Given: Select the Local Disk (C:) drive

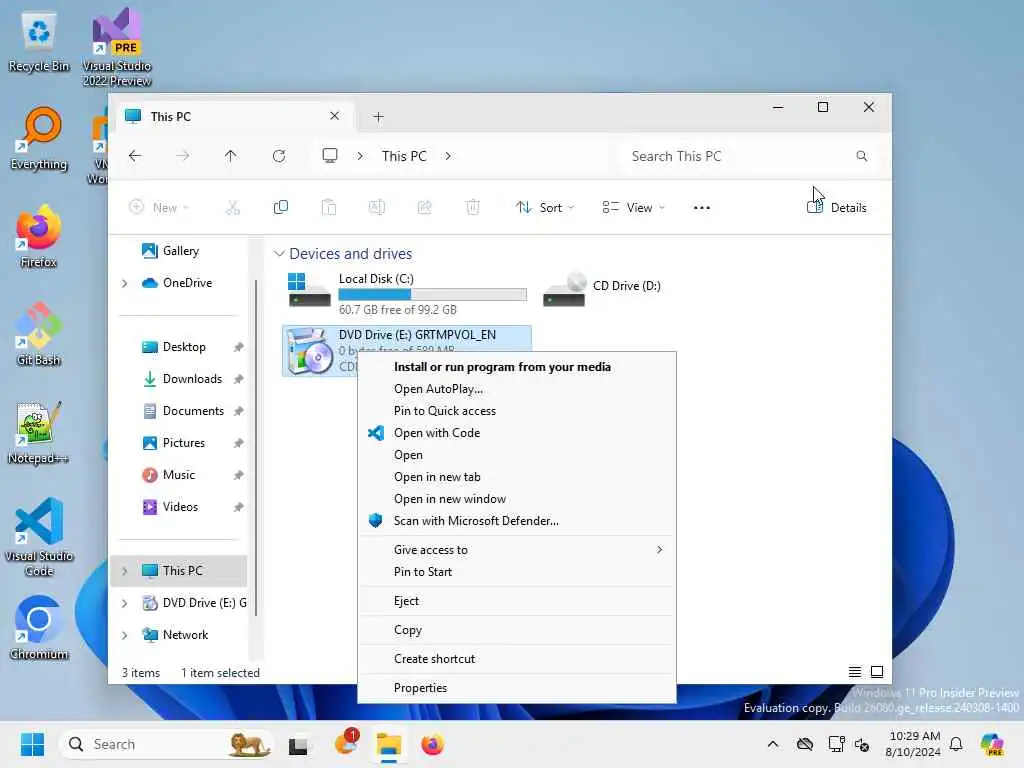Looking at the screenshot, I should coord(408,293).
